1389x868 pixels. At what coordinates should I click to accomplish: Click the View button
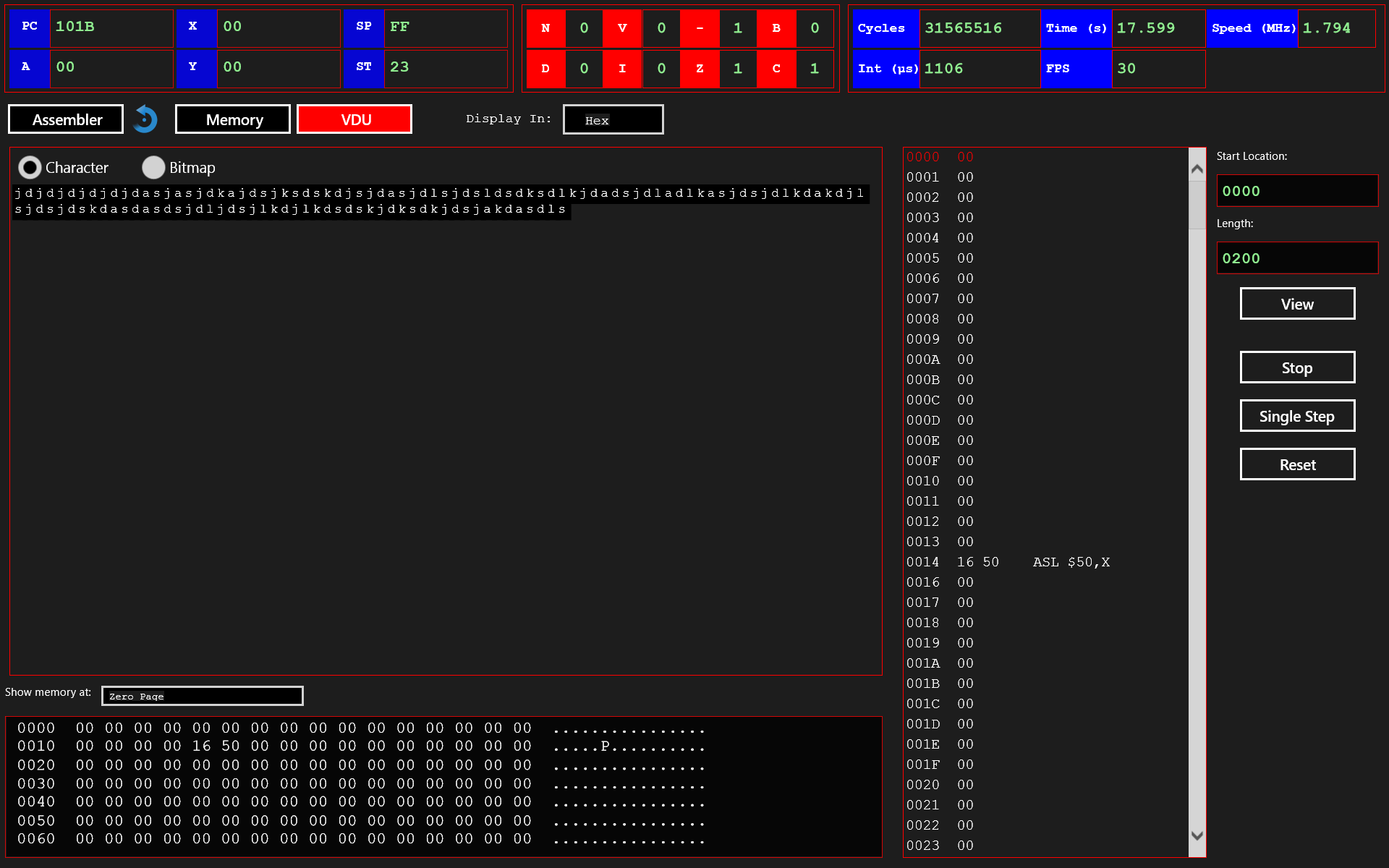click(x=1296, y=304)
